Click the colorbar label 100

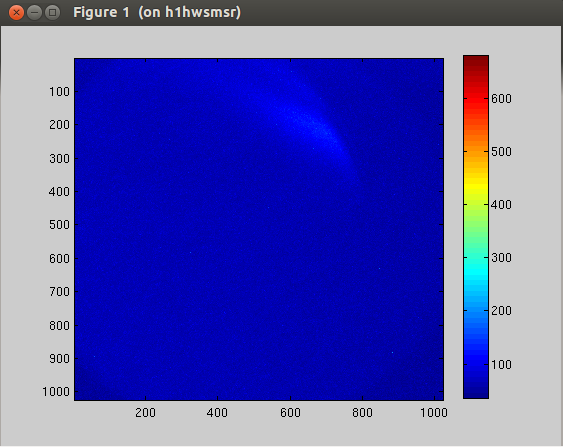click(501, 364)
